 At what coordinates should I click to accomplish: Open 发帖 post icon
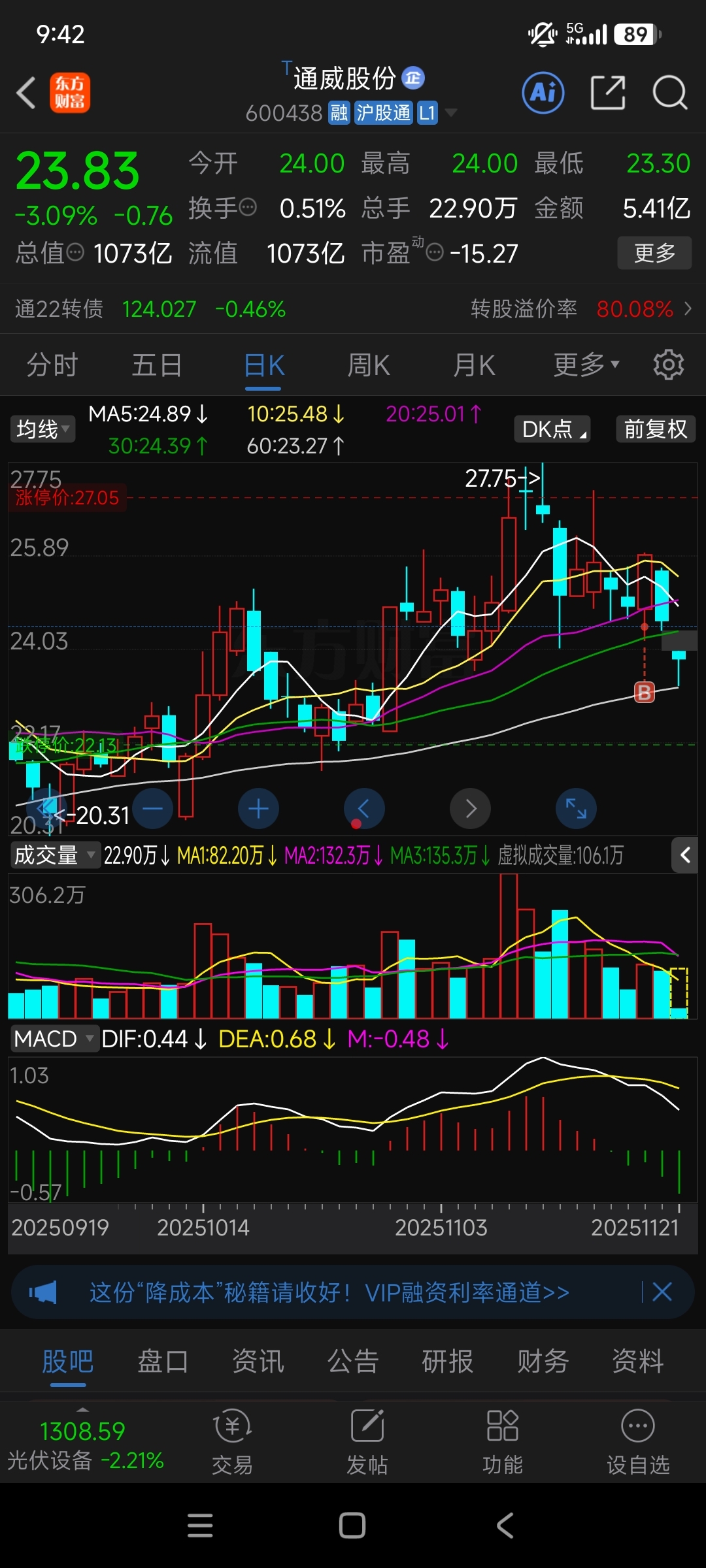click(367, 1443)
